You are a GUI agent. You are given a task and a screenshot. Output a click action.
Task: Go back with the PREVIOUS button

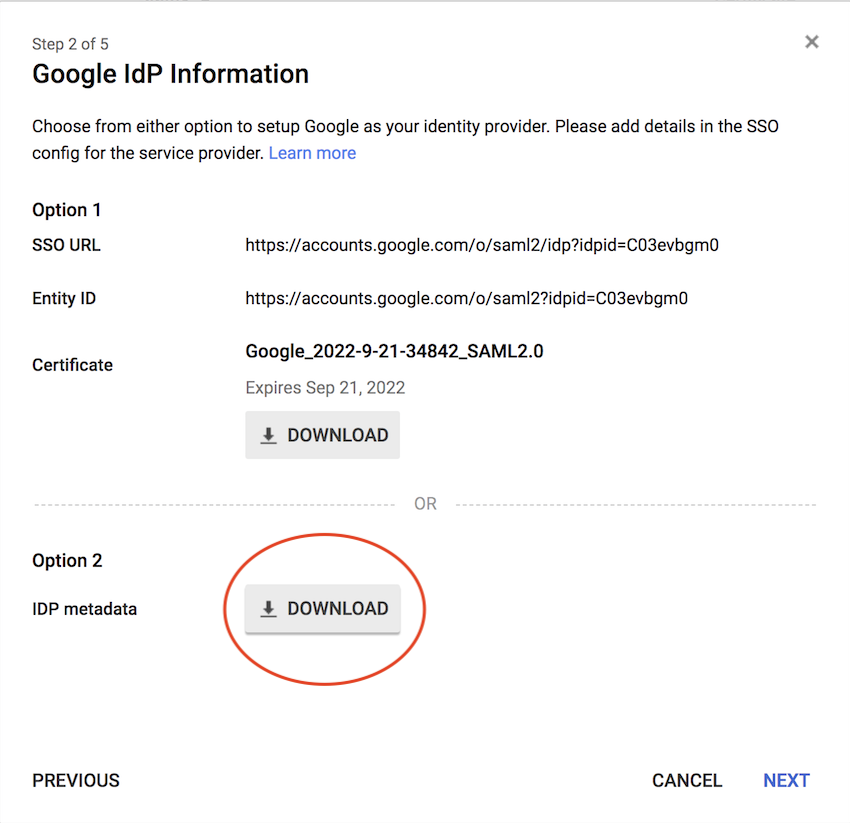[x=76, y=780]
